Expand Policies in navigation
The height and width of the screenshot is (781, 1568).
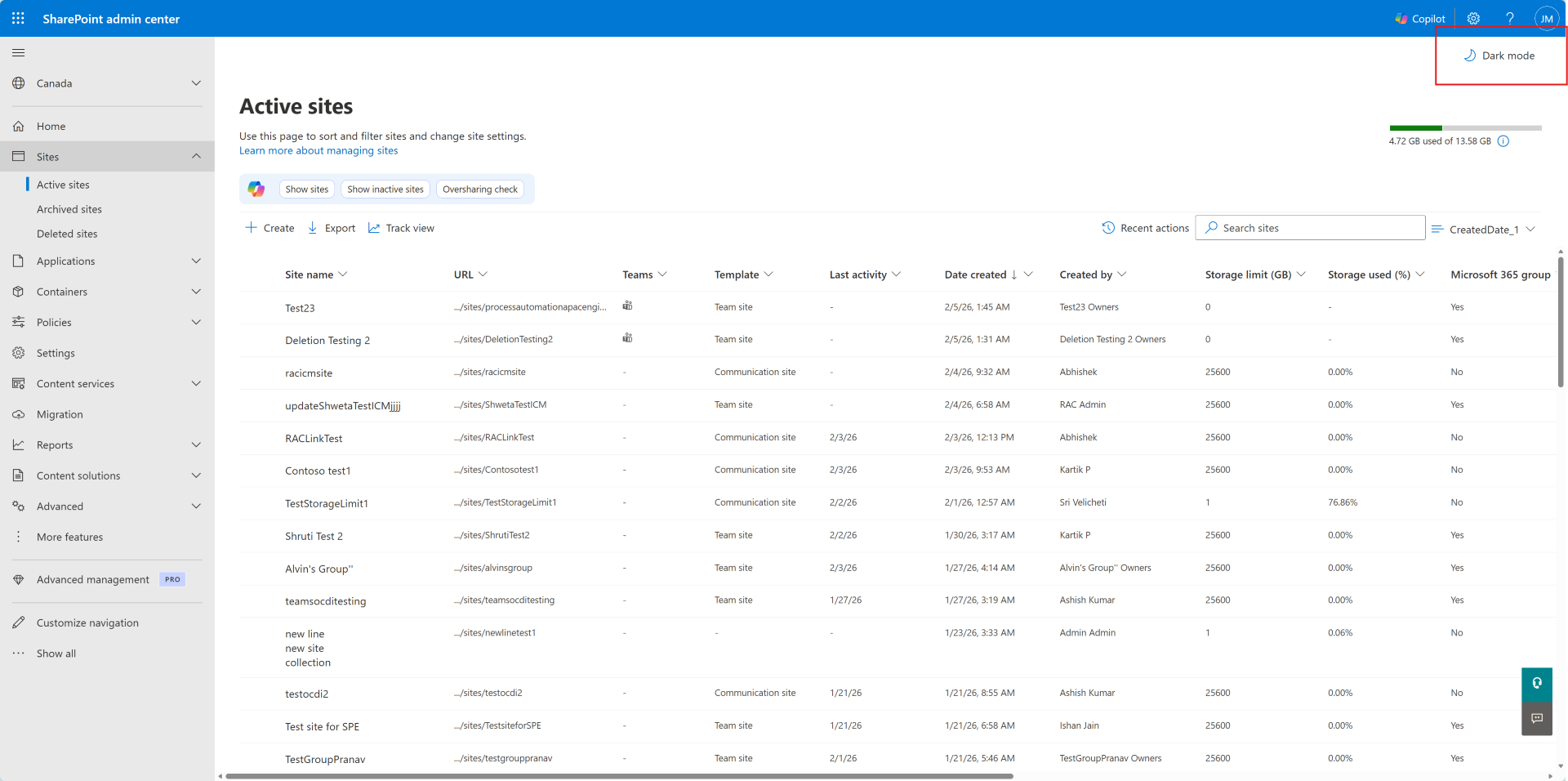point(107,322)
